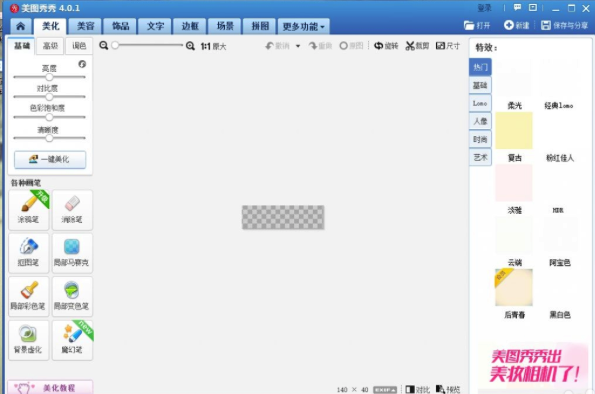Click the zoom in magnifier icon
Image resolution: width=595 pixels, height=394 pixels.
point(190,46)
